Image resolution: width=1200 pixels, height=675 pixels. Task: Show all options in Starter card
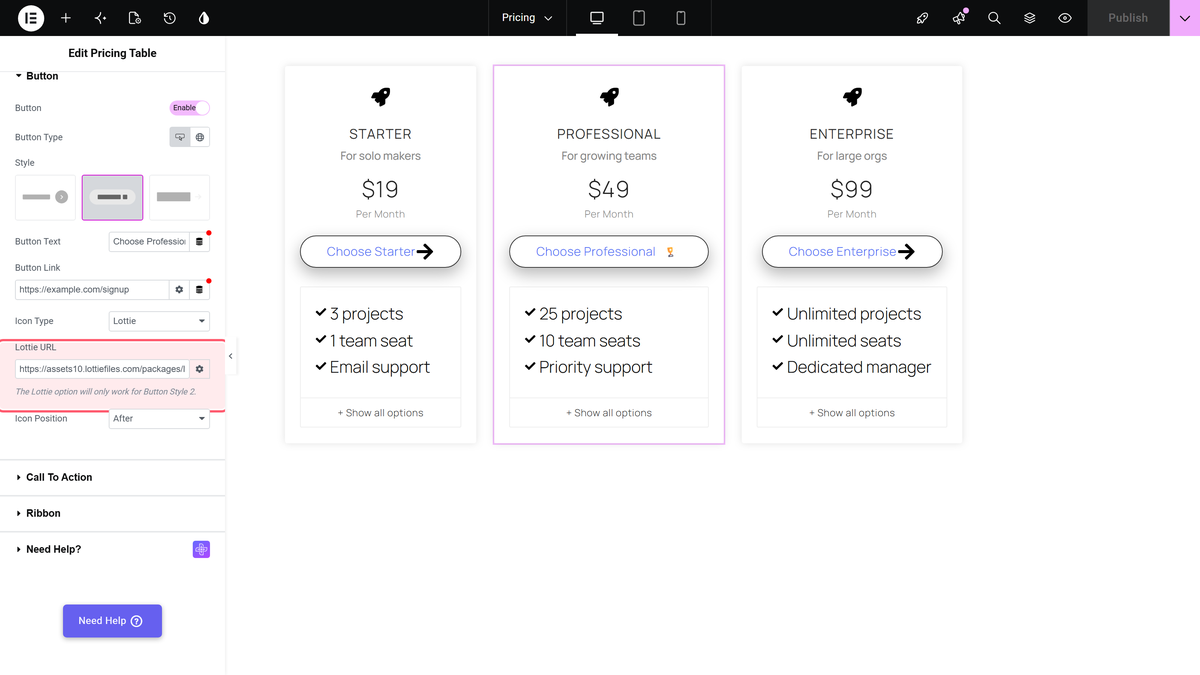tap(380, 413)
